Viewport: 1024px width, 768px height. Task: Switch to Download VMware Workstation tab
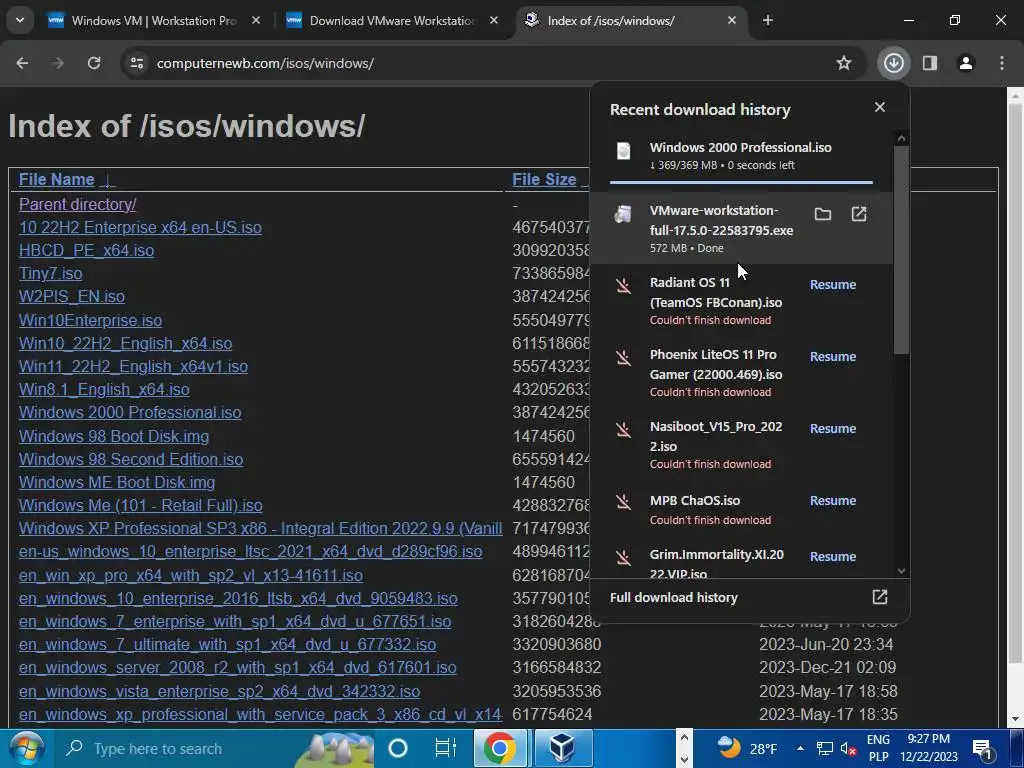coord(392,20)
